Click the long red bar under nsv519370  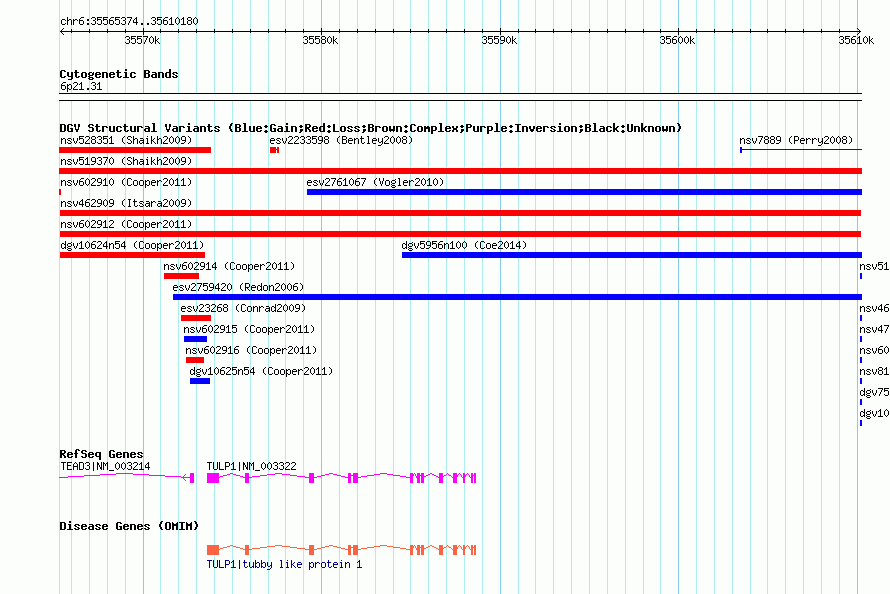pyautogui.click(x=460, y=171)
